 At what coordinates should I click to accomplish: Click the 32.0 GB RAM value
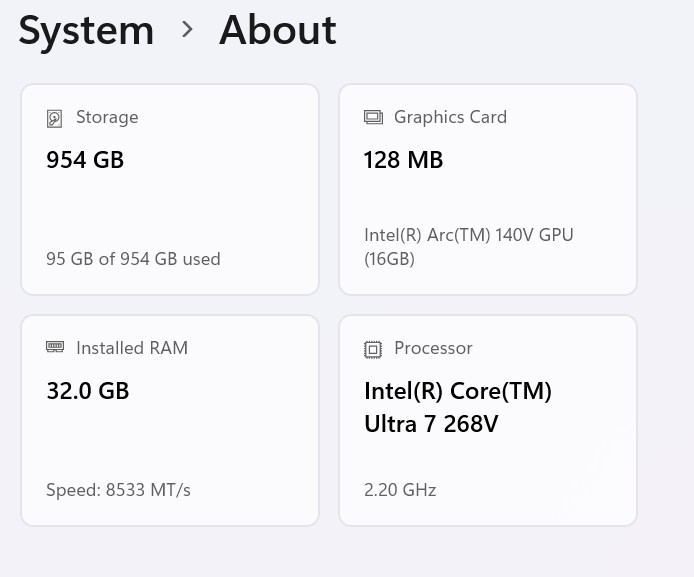click(88, 391)
